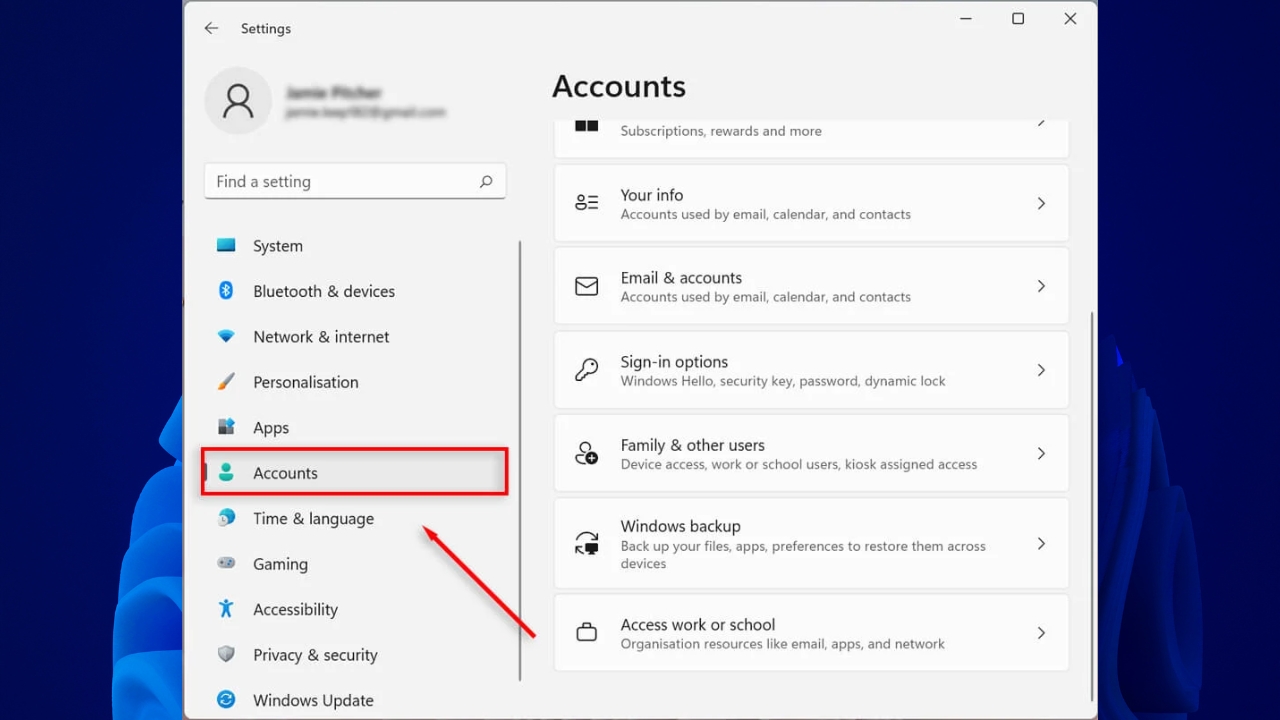Click the Bluetooth icon in sidebar
The image size is (1280, 720).
click(226, 291)
